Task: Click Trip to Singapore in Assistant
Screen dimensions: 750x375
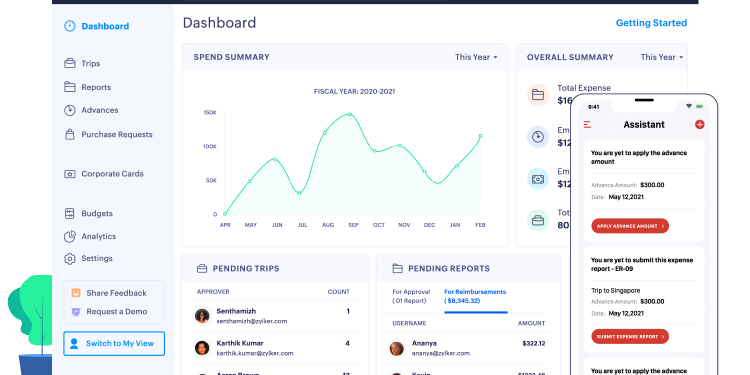Action: click(x=615, y=290)
